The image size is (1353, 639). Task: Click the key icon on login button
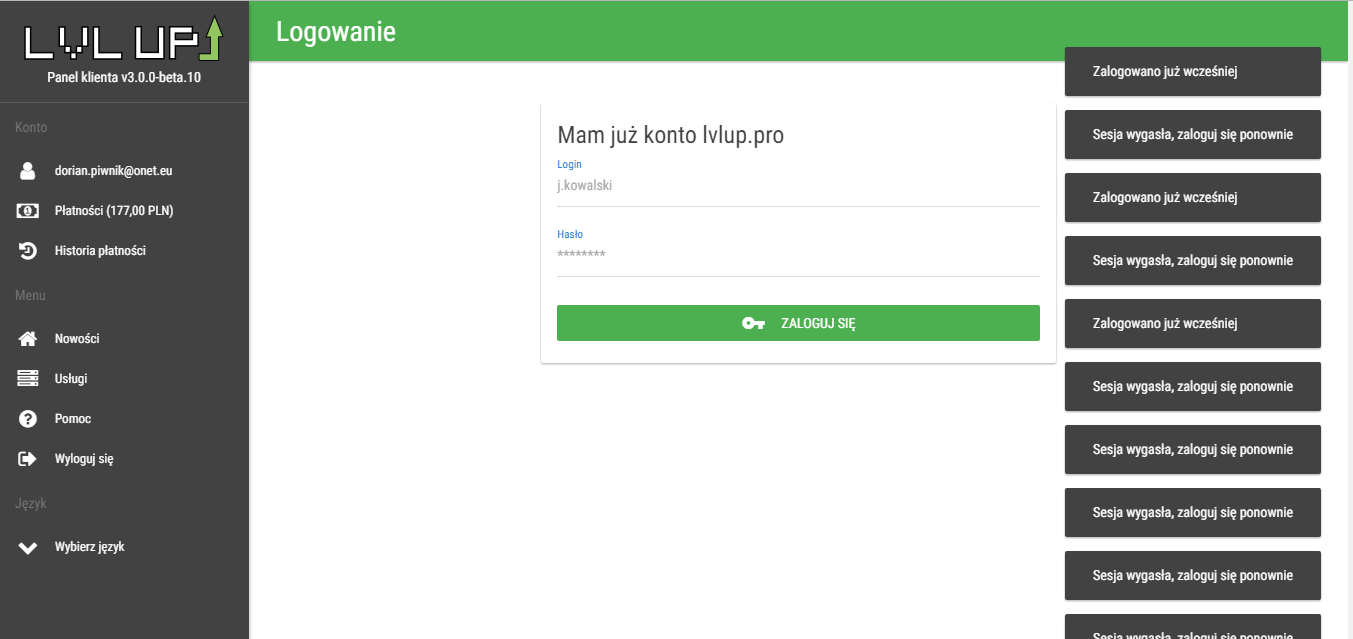tap(753, 323)
